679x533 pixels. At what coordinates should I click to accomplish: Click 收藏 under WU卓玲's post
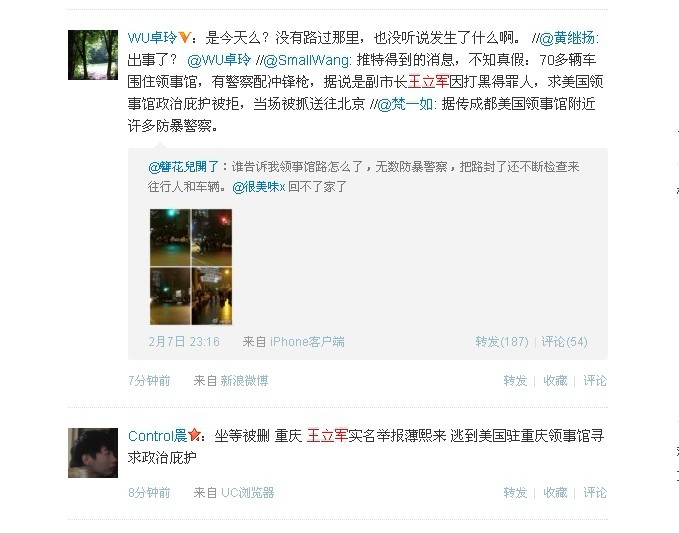[555, 381]
